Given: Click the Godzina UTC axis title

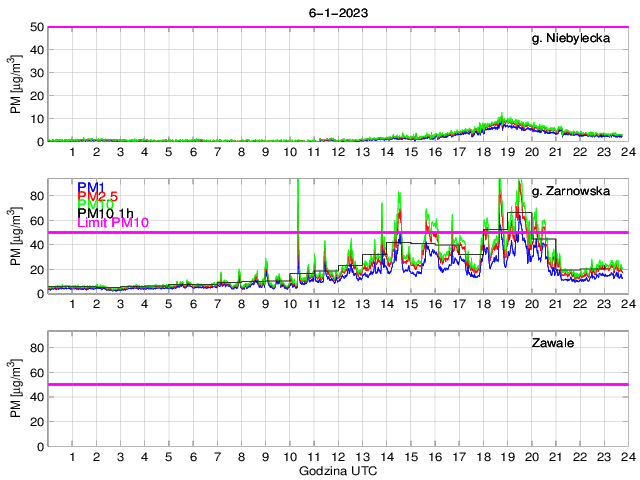Looking at the screenshot, I should [337, 470].
